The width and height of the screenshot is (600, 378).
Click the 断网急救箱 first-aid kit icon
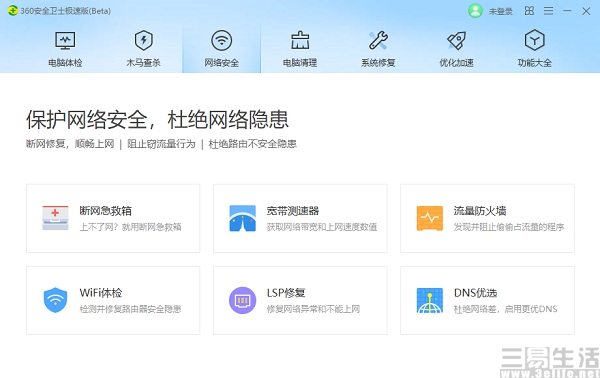[x=55, y=218]
